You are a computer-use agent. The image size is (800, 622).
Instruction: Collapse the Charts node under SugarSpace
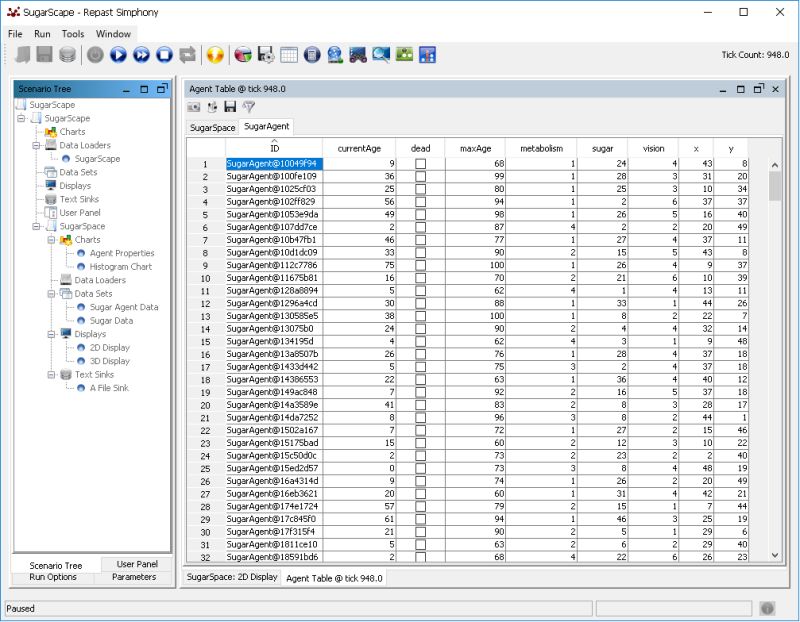[52, 240]
